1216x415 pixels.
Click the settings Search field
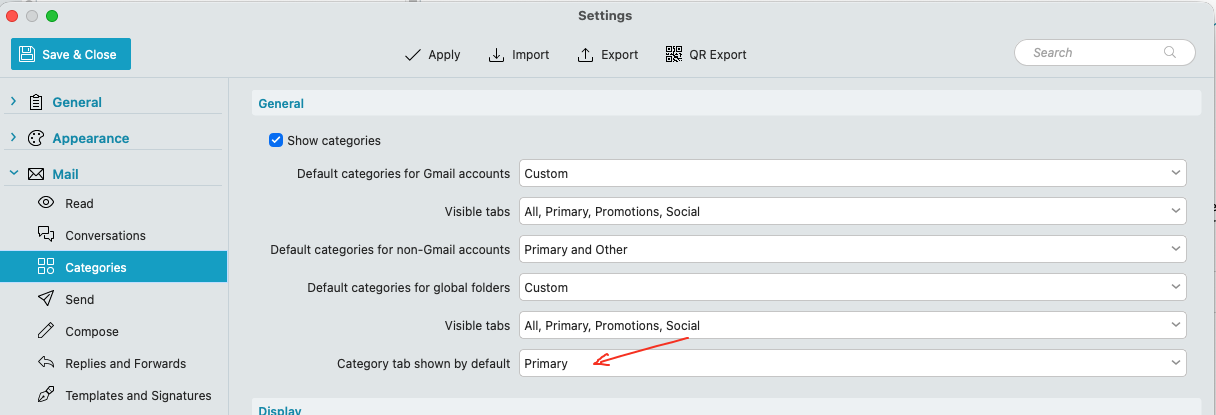(1094, 53)
